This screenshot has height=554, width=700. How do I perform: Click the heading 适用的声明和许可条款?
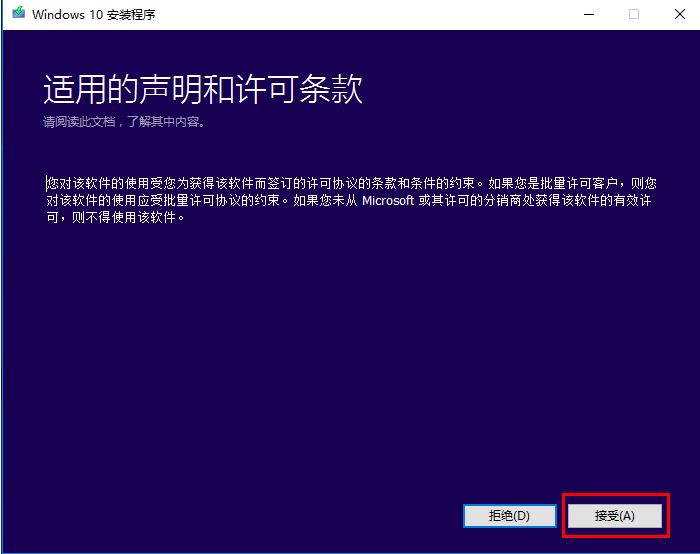[202, 90]
